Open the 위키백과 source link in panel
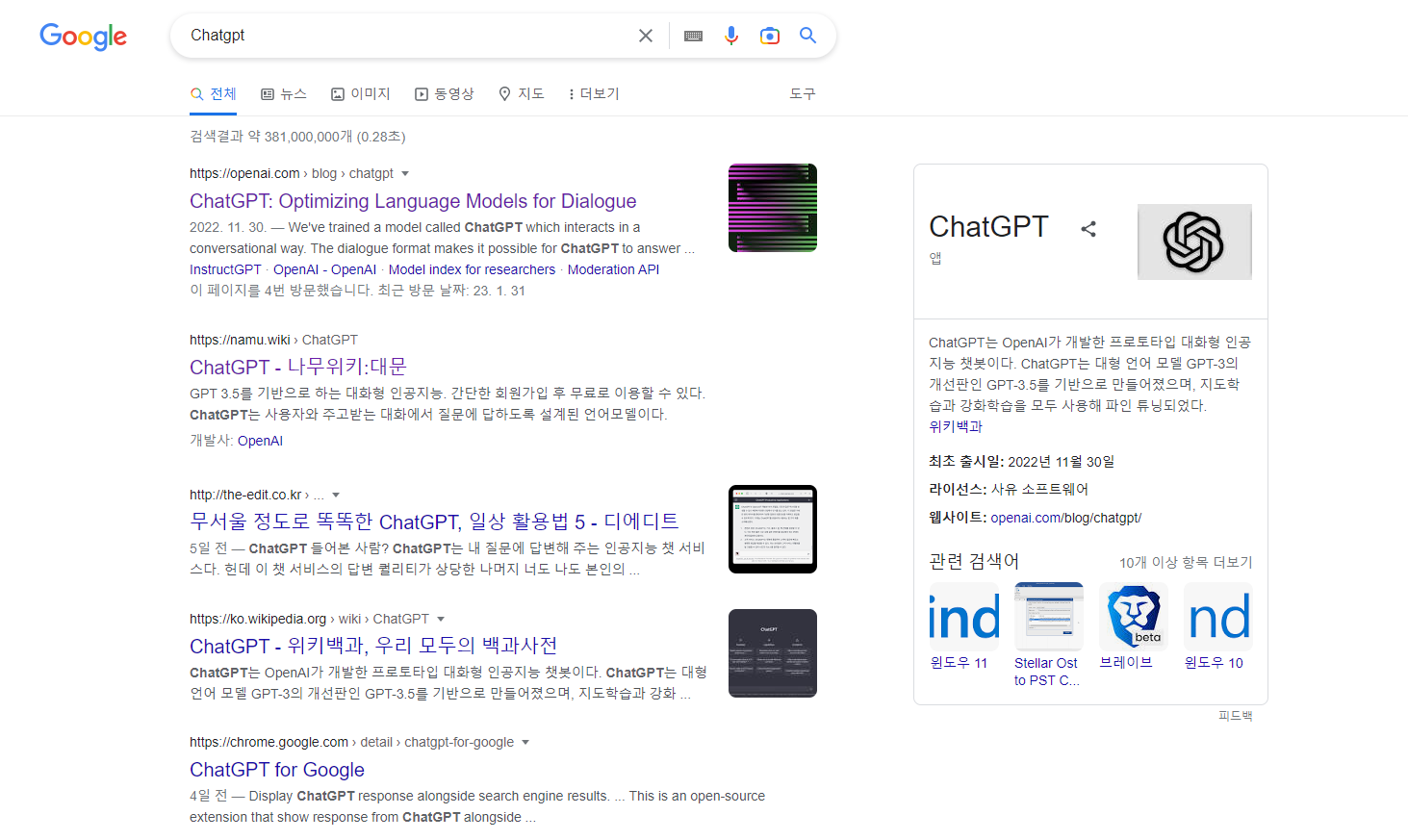 point(956,426)
